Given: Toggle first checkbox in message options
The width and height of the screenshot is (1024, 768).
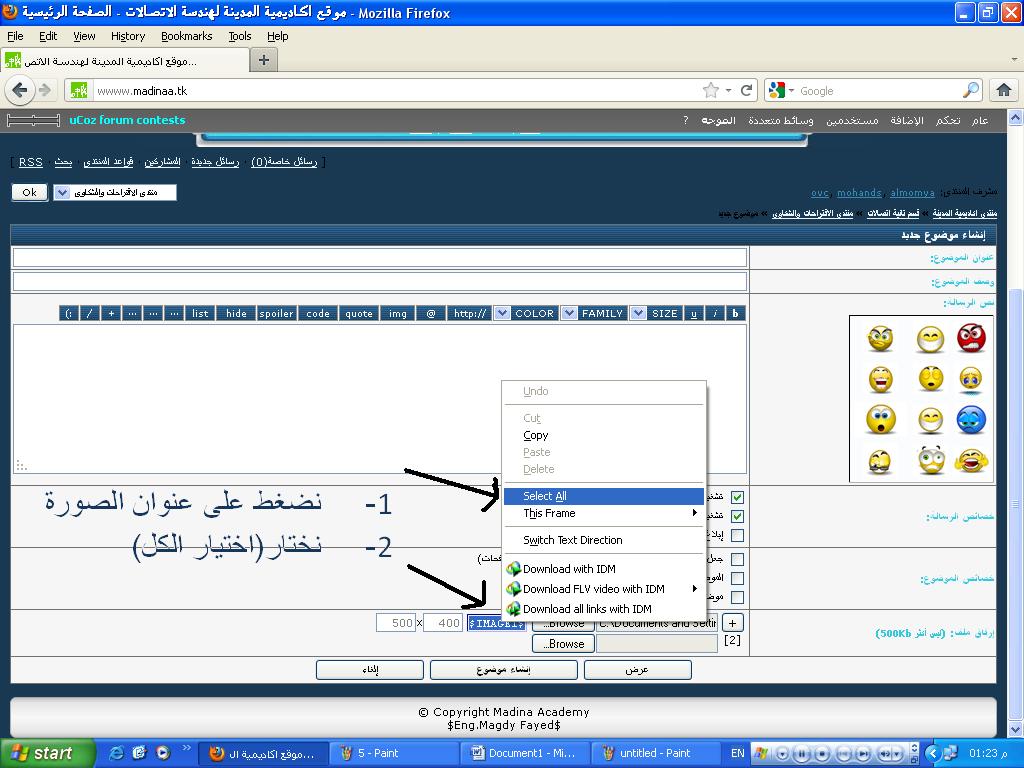Looking at the screenshot, I should (x=737, y=497).
